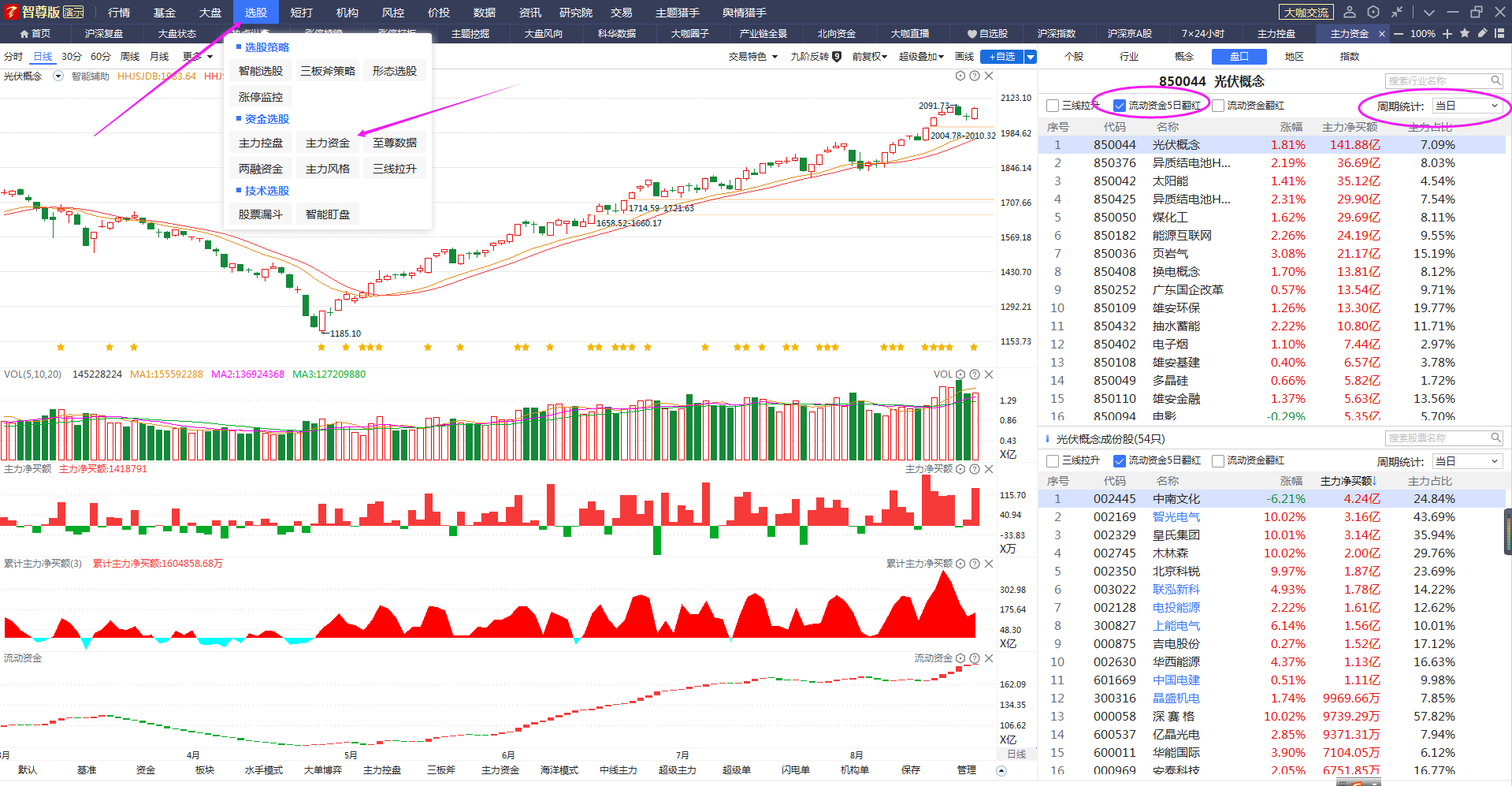
Task: Expand the 前复权 dropdown
Action: pos(870,57)
